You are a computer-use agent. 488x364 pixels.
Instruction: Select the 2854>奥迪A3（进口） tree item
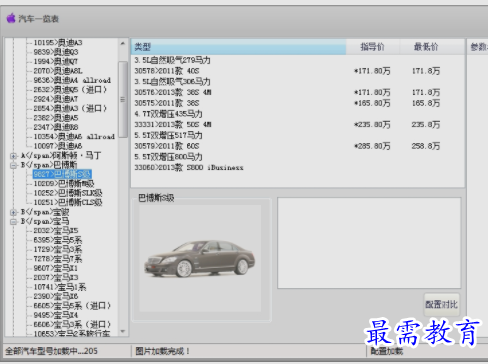[70, 108]
